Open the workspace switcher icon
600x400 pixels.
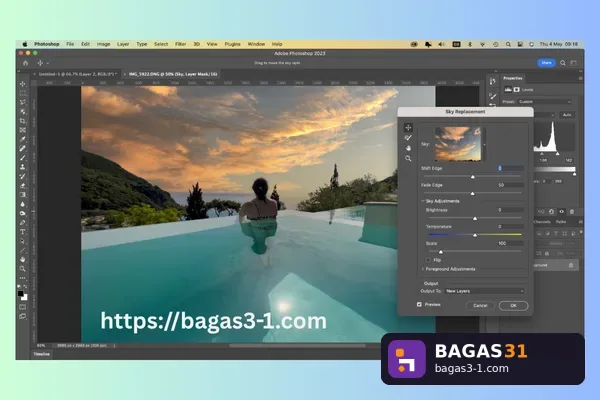574,63
